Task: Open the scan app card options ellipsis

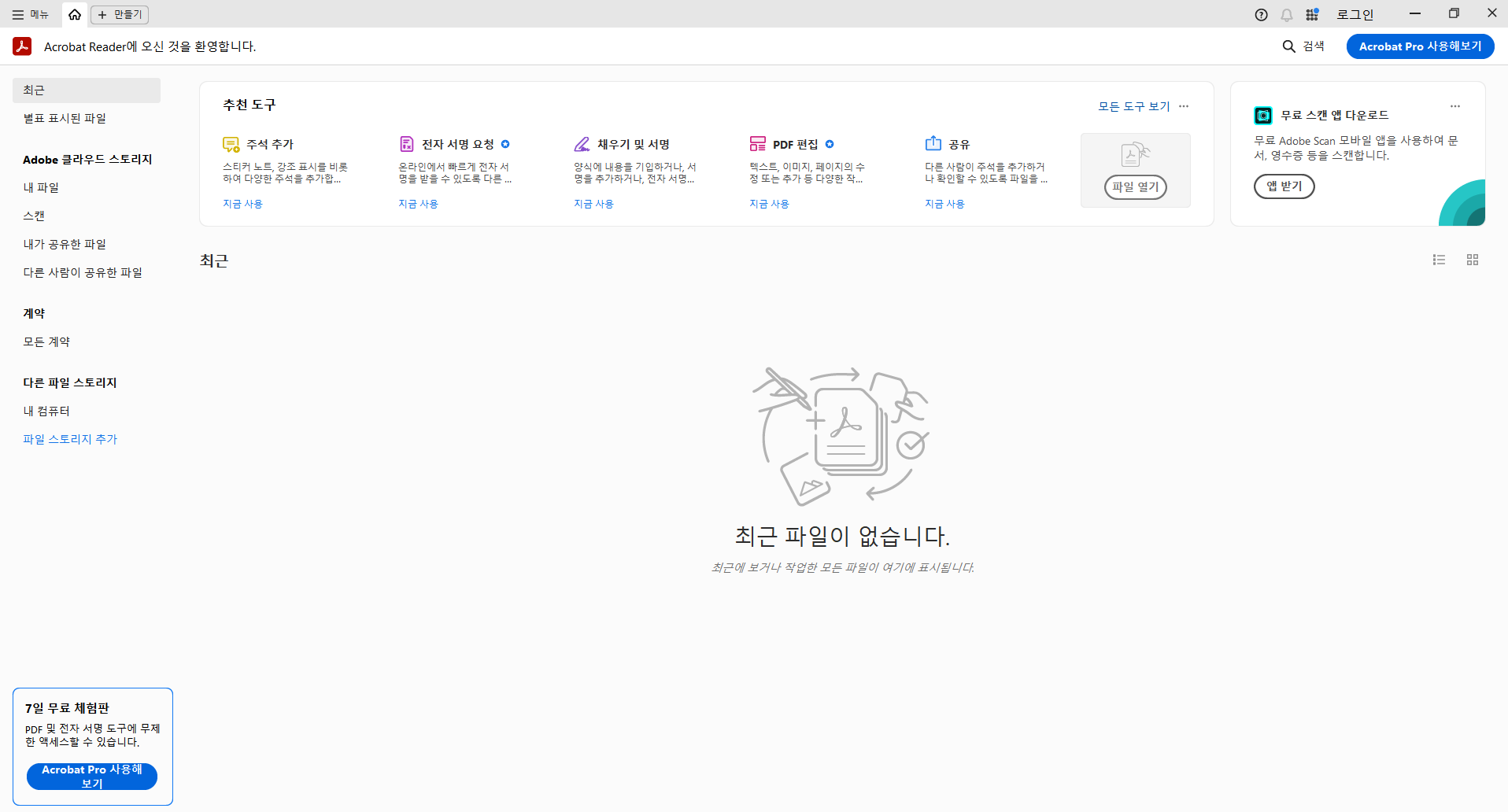Action: tap(1455, 106)
